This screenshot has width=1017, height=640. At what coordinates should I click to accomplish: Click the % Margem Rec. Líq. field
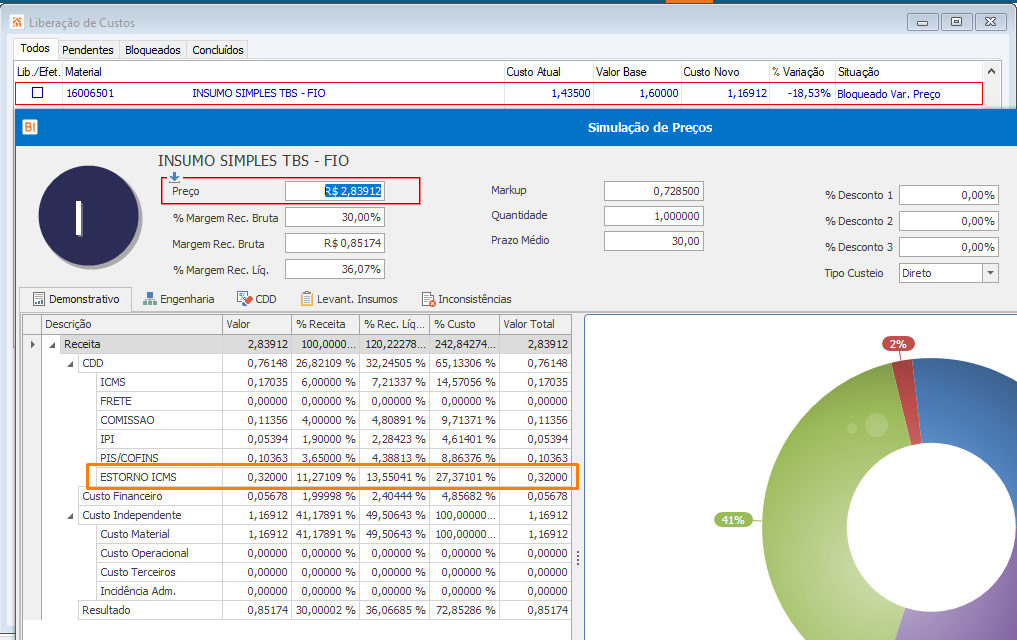pyautogui.click(x=335, y=269)
